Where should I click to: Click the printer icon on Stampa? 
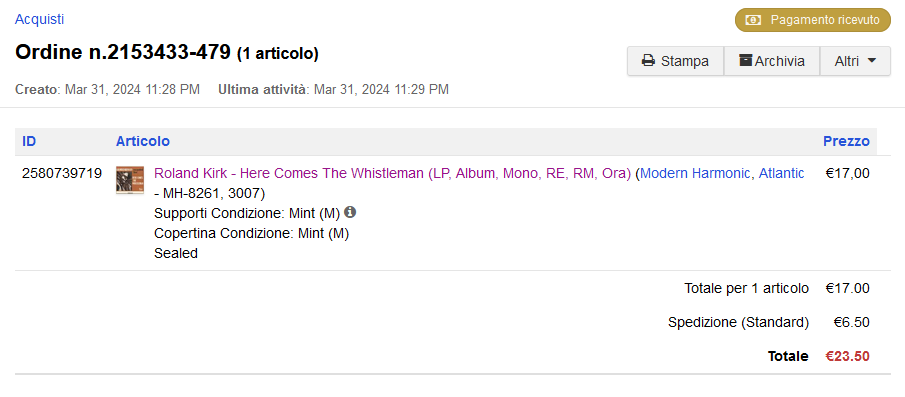(648, 61)
